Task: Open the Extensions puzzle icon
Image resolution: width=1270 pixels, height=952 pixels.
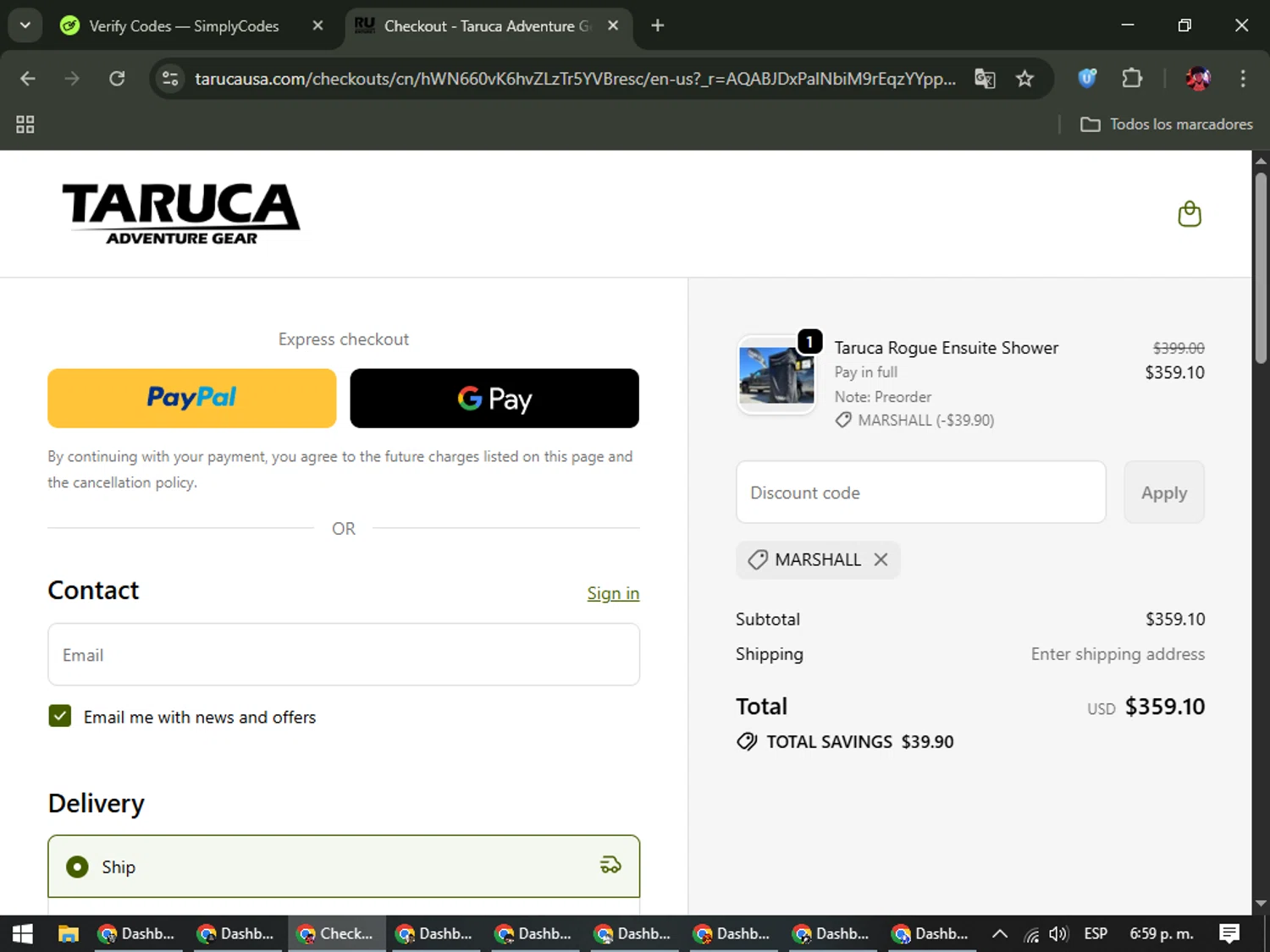Action: click(x=1132, y=79)
